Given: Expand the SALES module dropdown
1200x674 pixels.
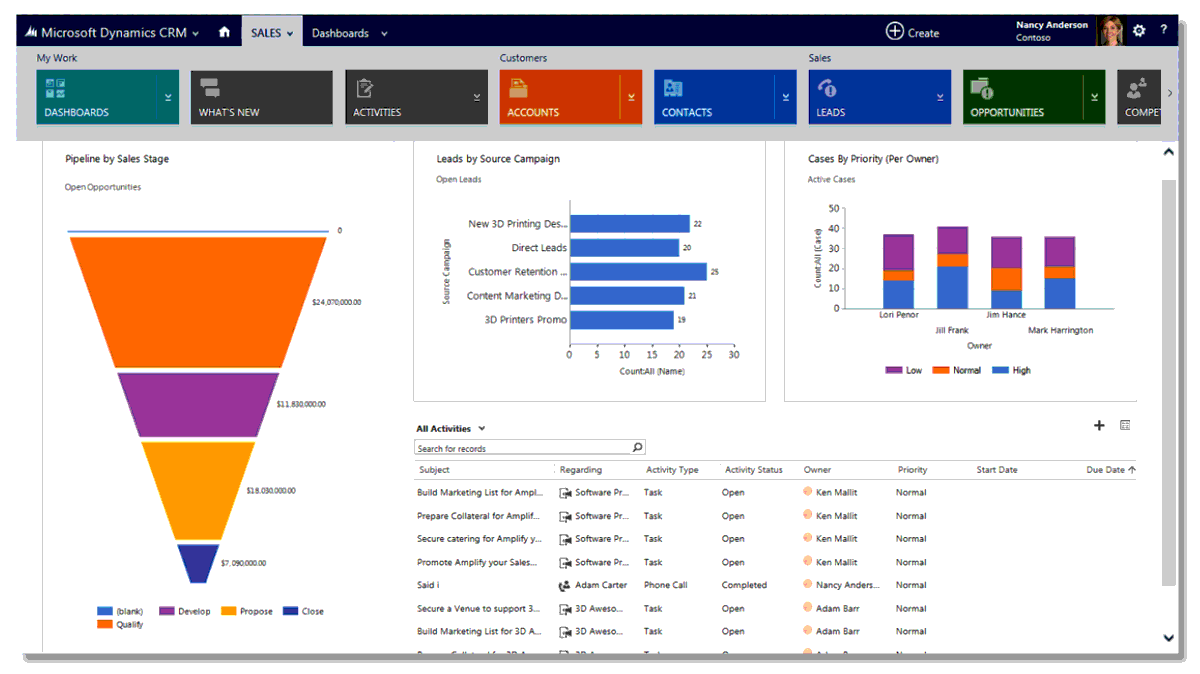Looking at the screenshot, I should [x=290, y=33].
